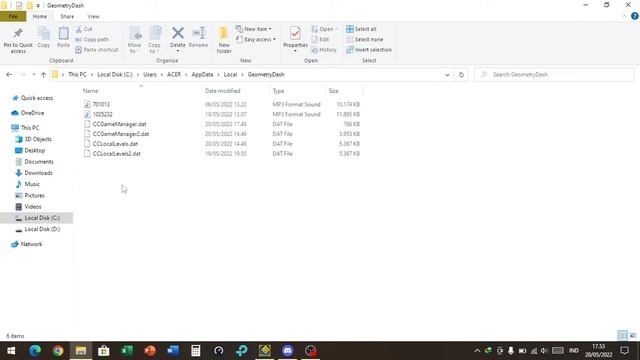The height and width of the screenshot is (360, 640).
Task: Click ACER in the address path
Action: point(174,75)
